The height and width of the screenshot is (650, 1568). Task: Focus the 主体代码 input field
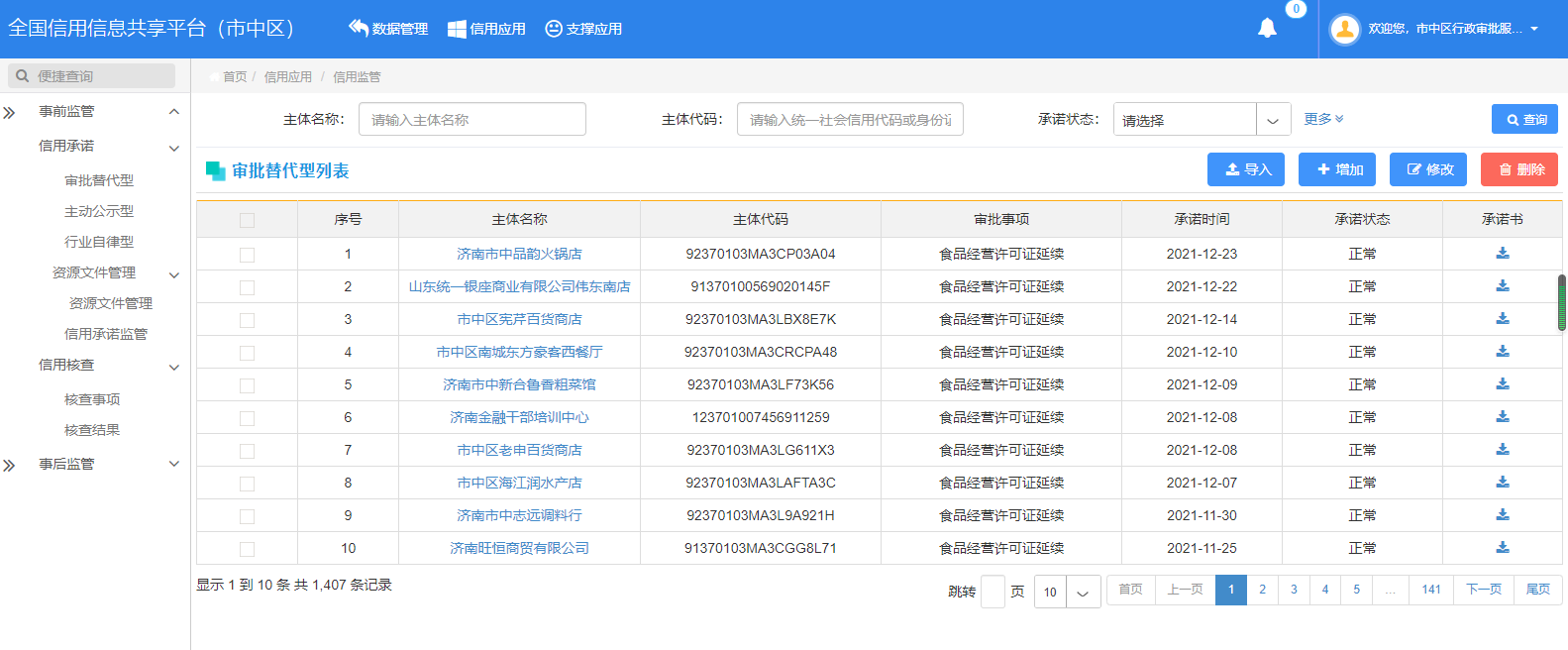pyautogui.click(x=850, y=119)
